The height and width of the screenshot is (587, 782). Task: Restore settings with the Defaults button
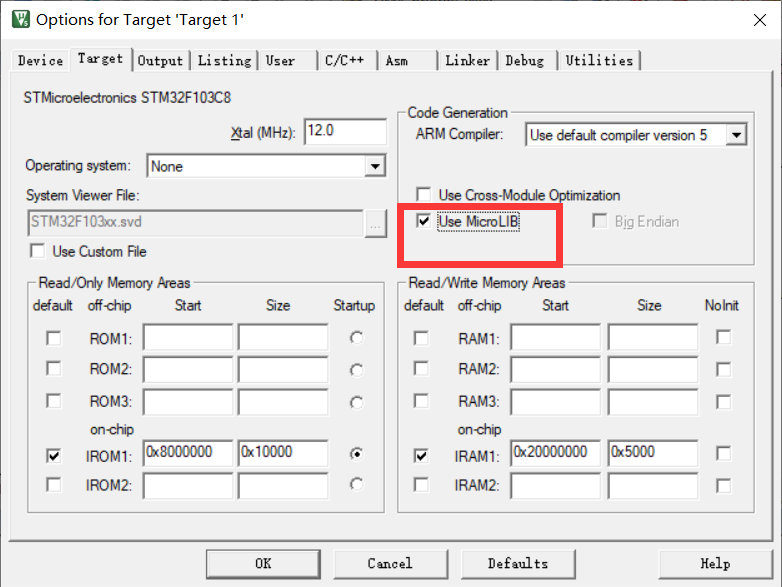click(x=518, y=564)
